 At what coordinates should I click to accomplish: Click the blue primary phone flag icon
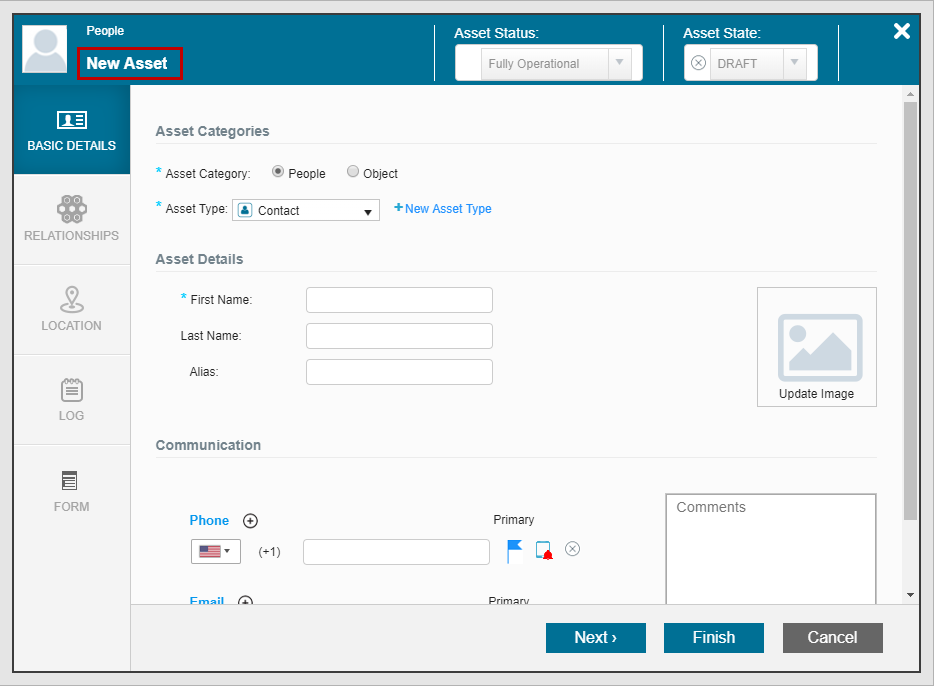coord(514,551)
